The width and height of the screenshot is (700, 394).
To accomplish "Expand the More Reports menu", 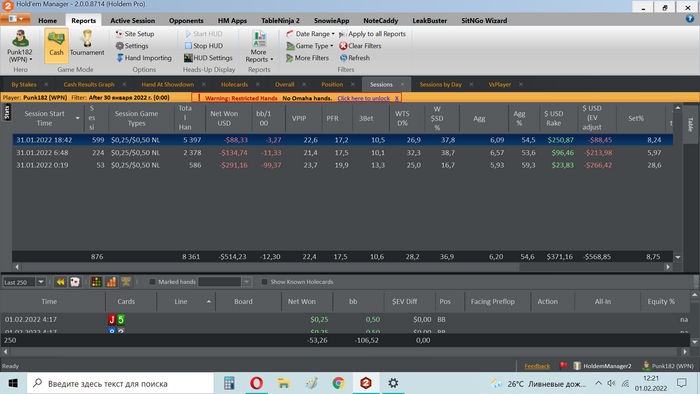I will (259, 47).
